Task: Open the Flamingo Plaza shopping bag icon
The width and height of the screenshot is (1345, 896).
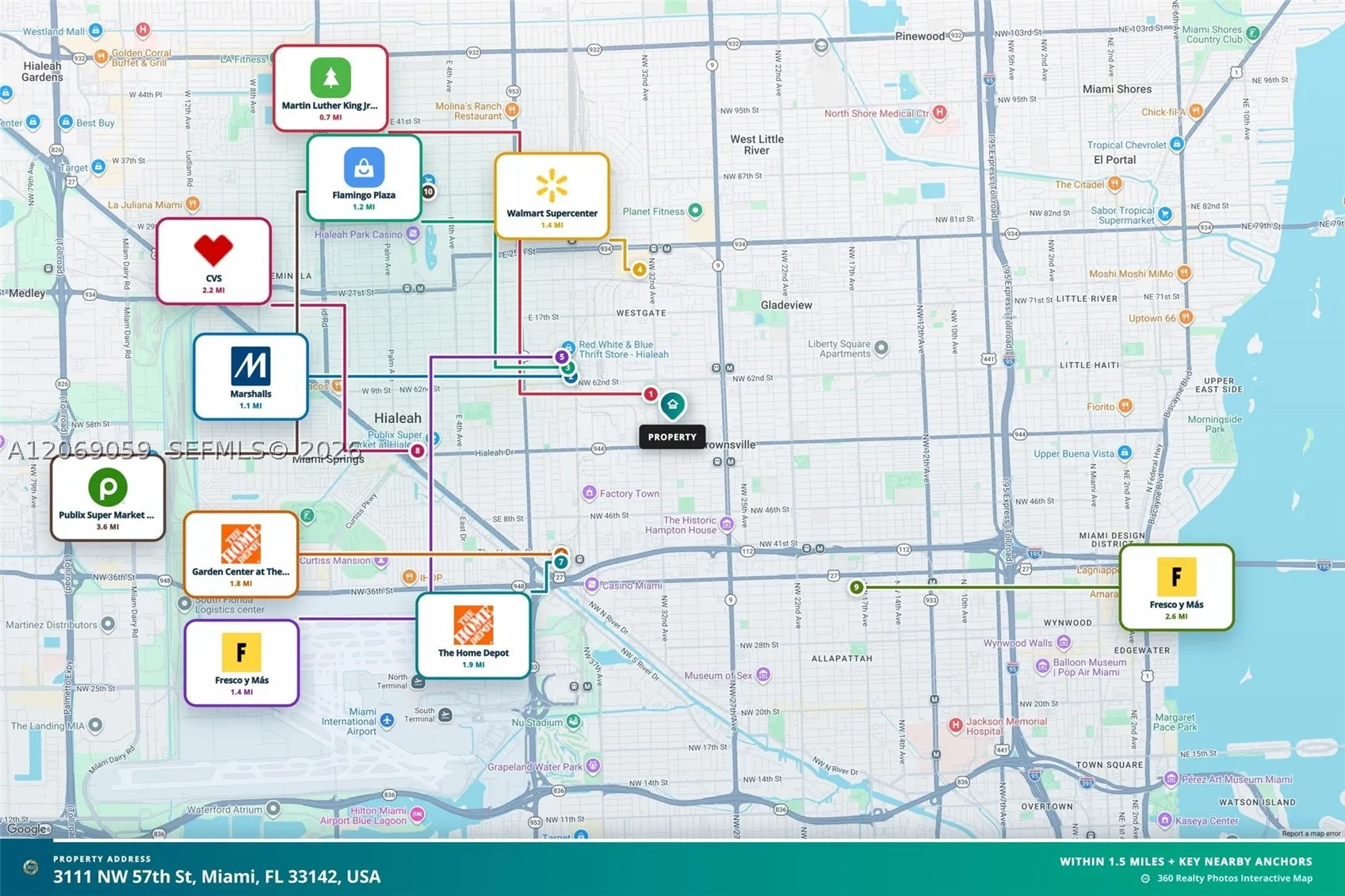Action: pos(364,167)
